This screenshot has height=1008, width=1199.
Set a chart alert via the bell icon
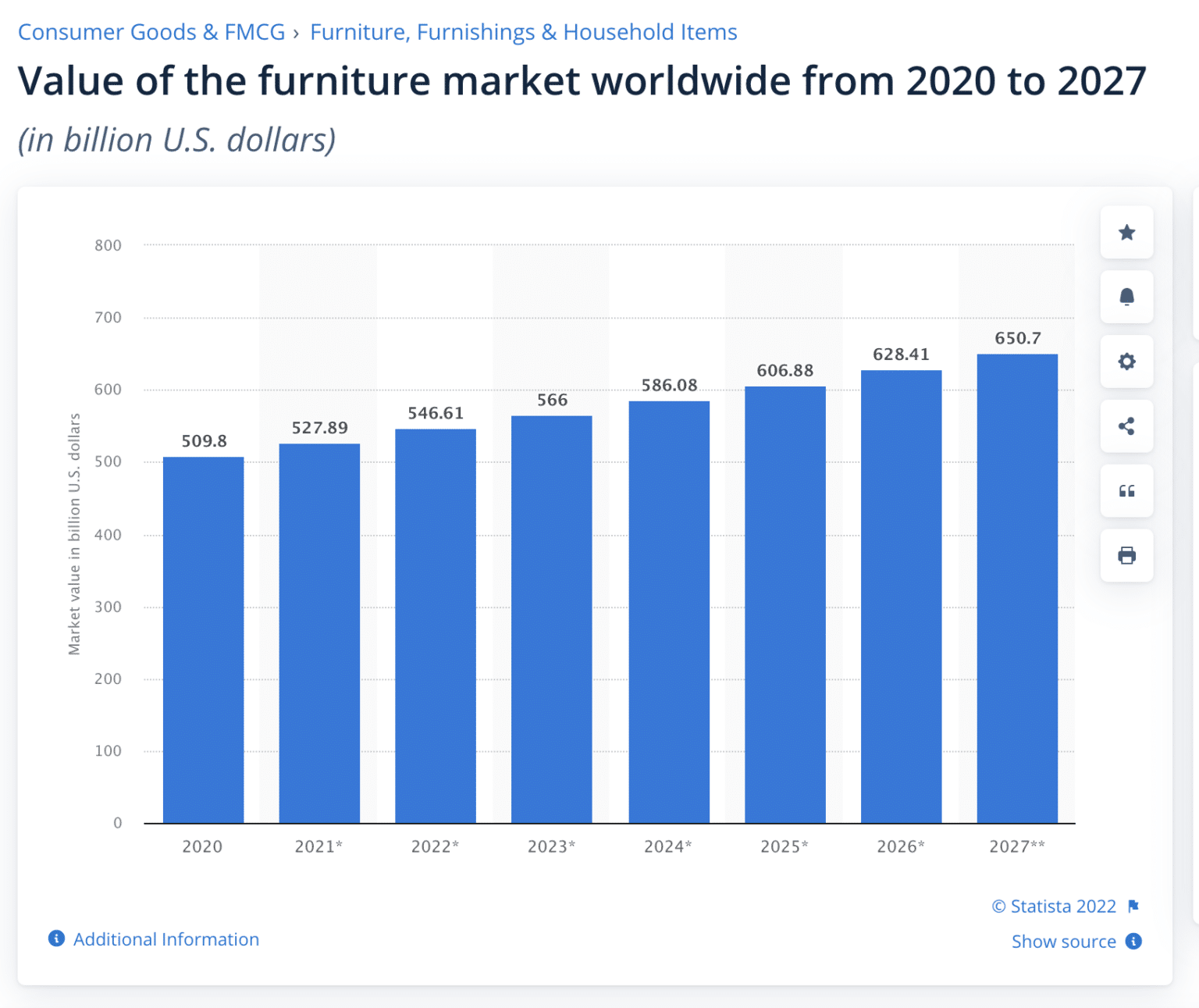[x=1126, y=297]
